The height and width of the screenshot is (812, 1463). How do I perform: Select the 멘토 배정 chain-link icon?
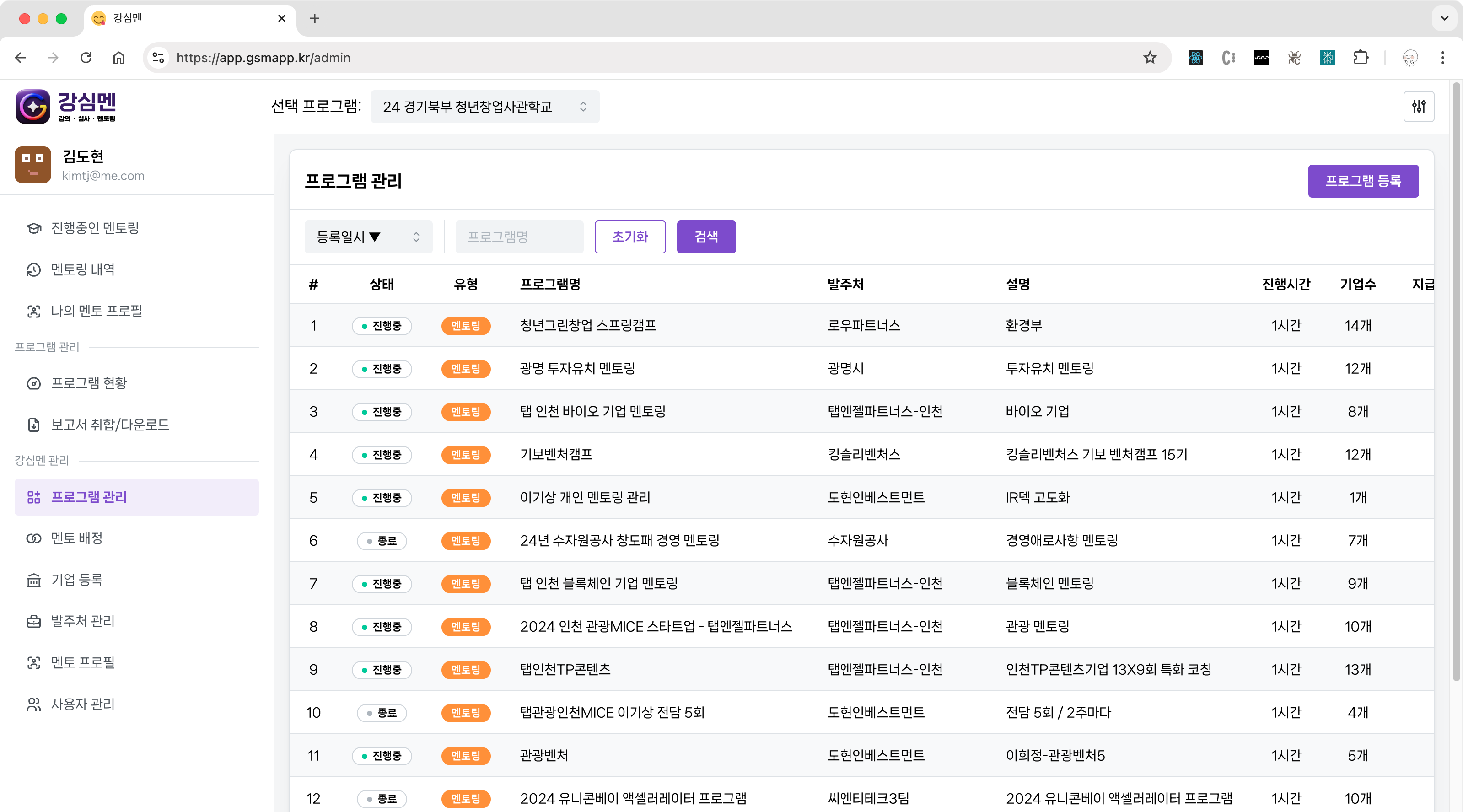[x=33, y=538]
